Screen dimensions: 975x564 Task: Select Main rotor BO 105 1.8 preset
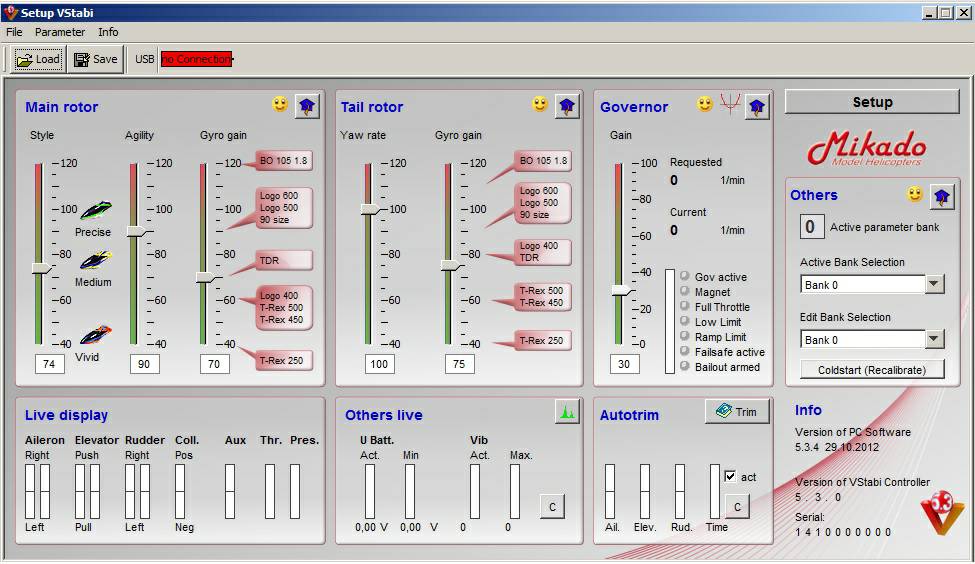[284, 160]
